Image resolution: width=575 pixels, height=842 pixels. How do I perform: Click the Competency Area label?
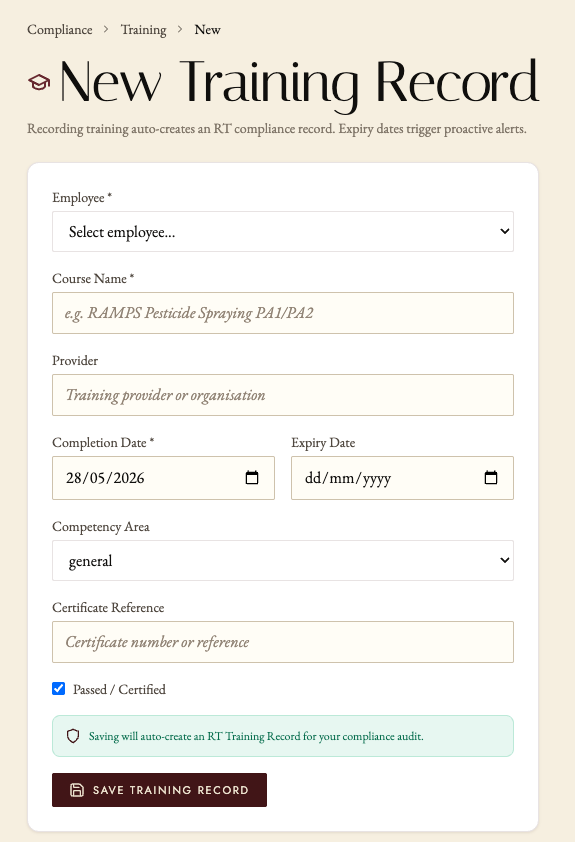[101, 527]
